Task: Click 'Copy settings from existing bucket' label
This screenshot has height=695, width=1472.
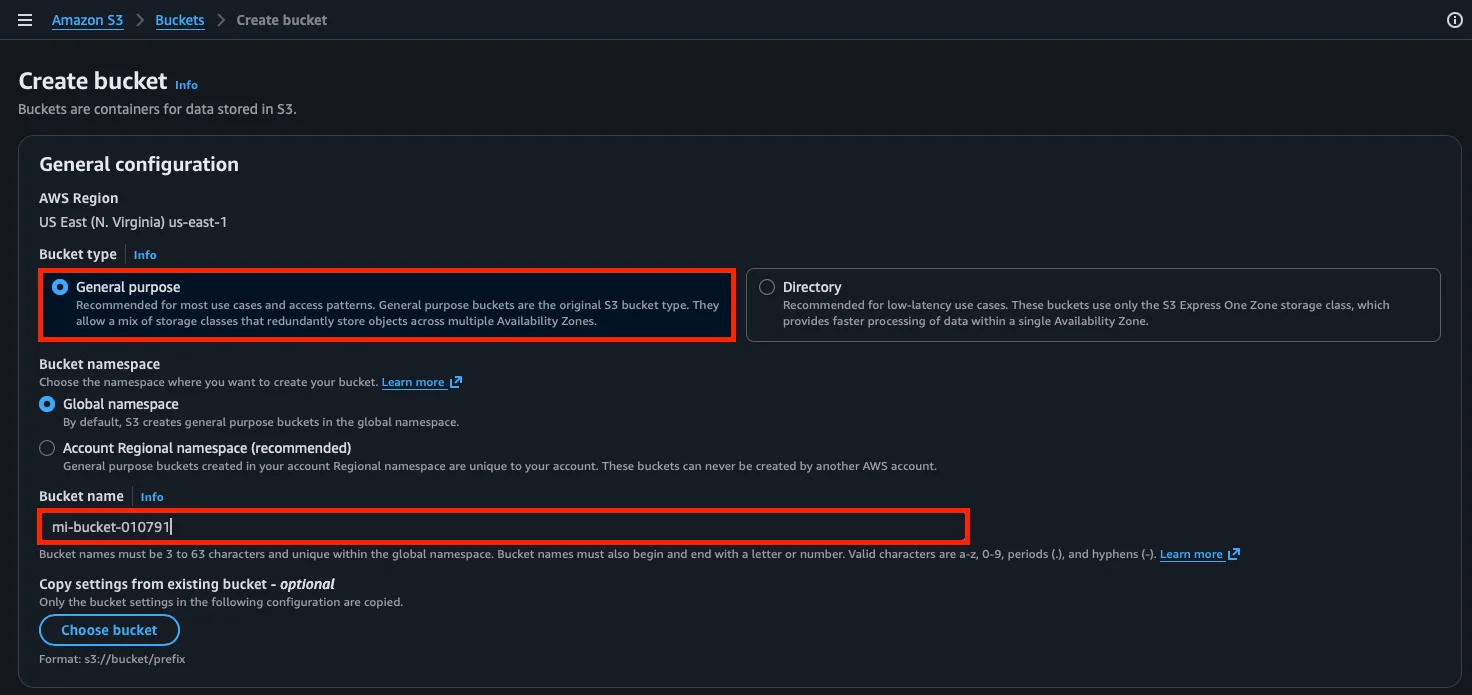Action: tap(187, 584)
